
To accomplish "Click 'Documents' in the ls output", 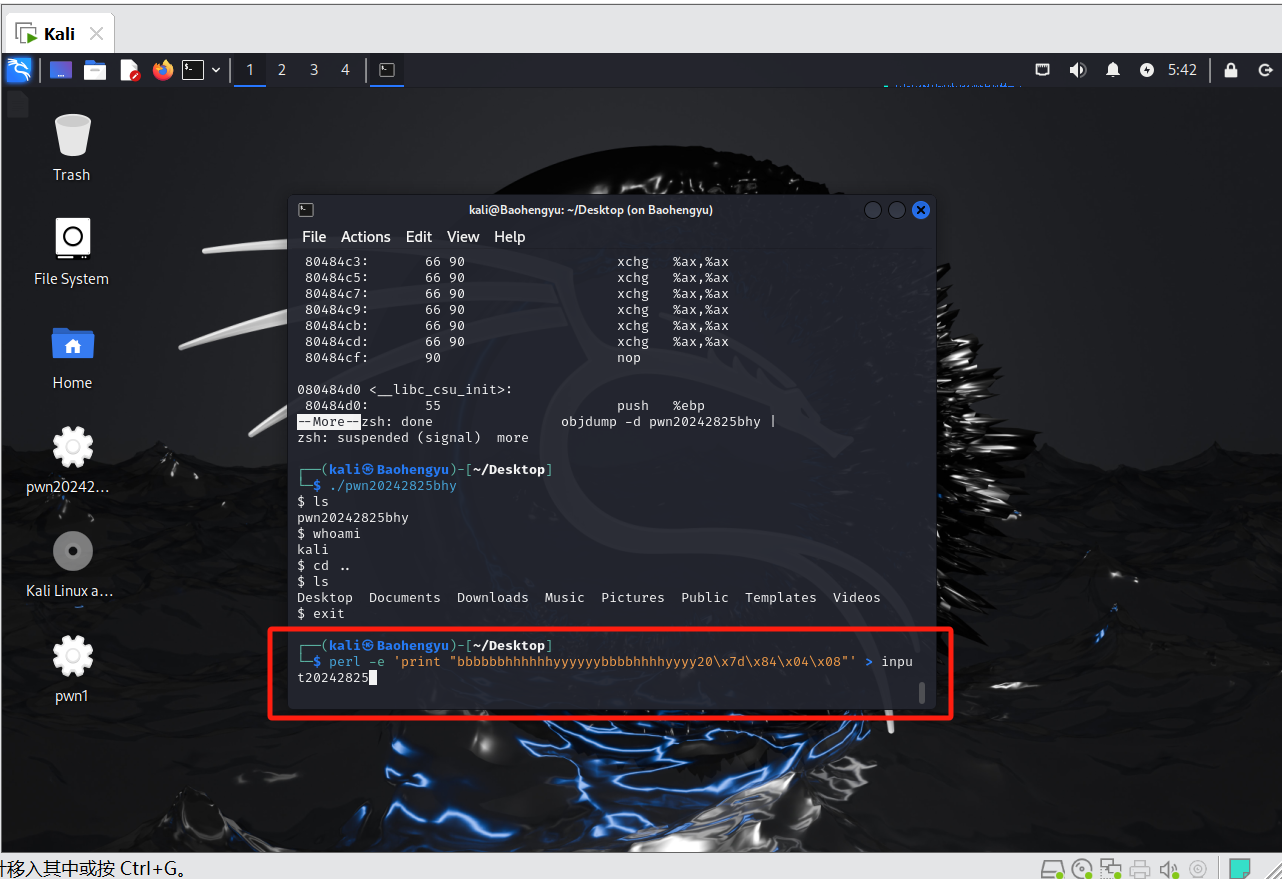I will (x=405, y=598).
